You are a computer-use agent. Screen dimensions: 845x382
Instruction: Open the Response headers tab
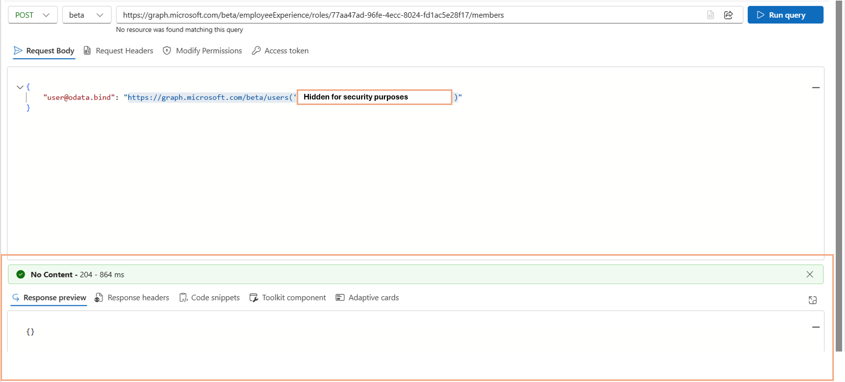(x=132, y=298)
